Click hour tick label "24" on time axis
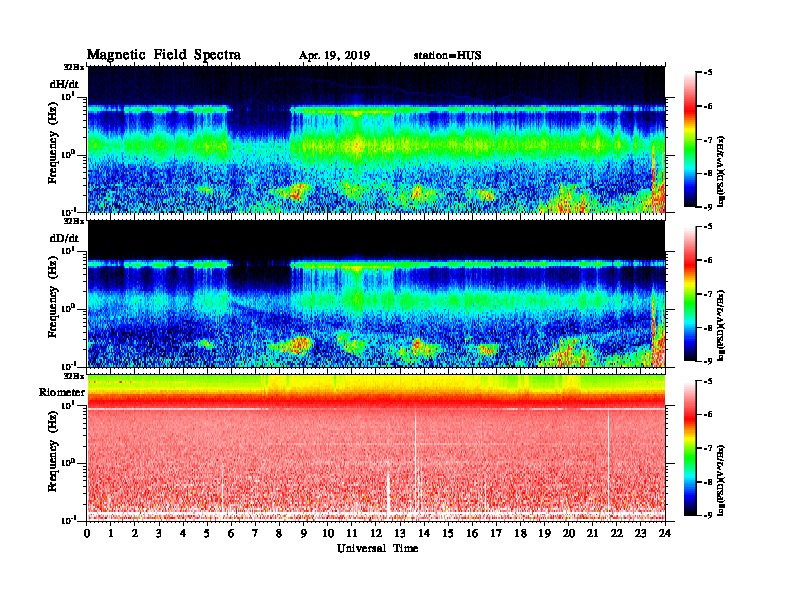 pos(665,533)
